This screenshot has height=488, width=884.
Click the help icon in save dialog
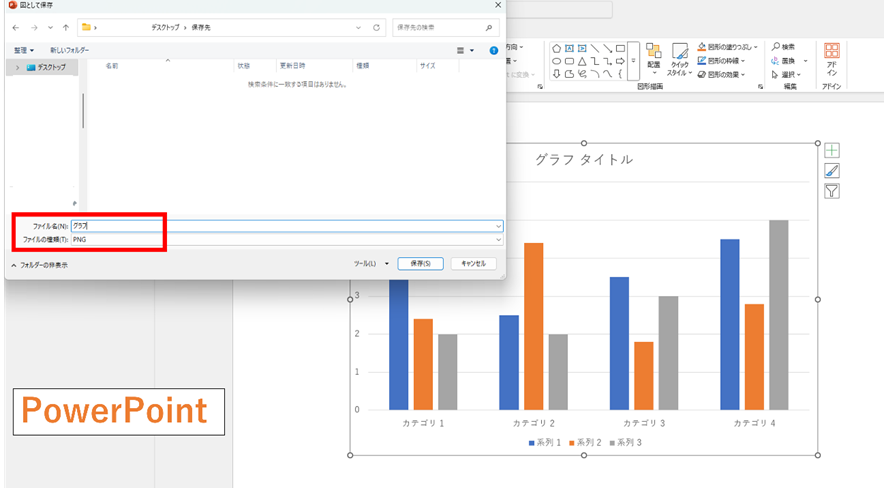[x=494, y=50]
